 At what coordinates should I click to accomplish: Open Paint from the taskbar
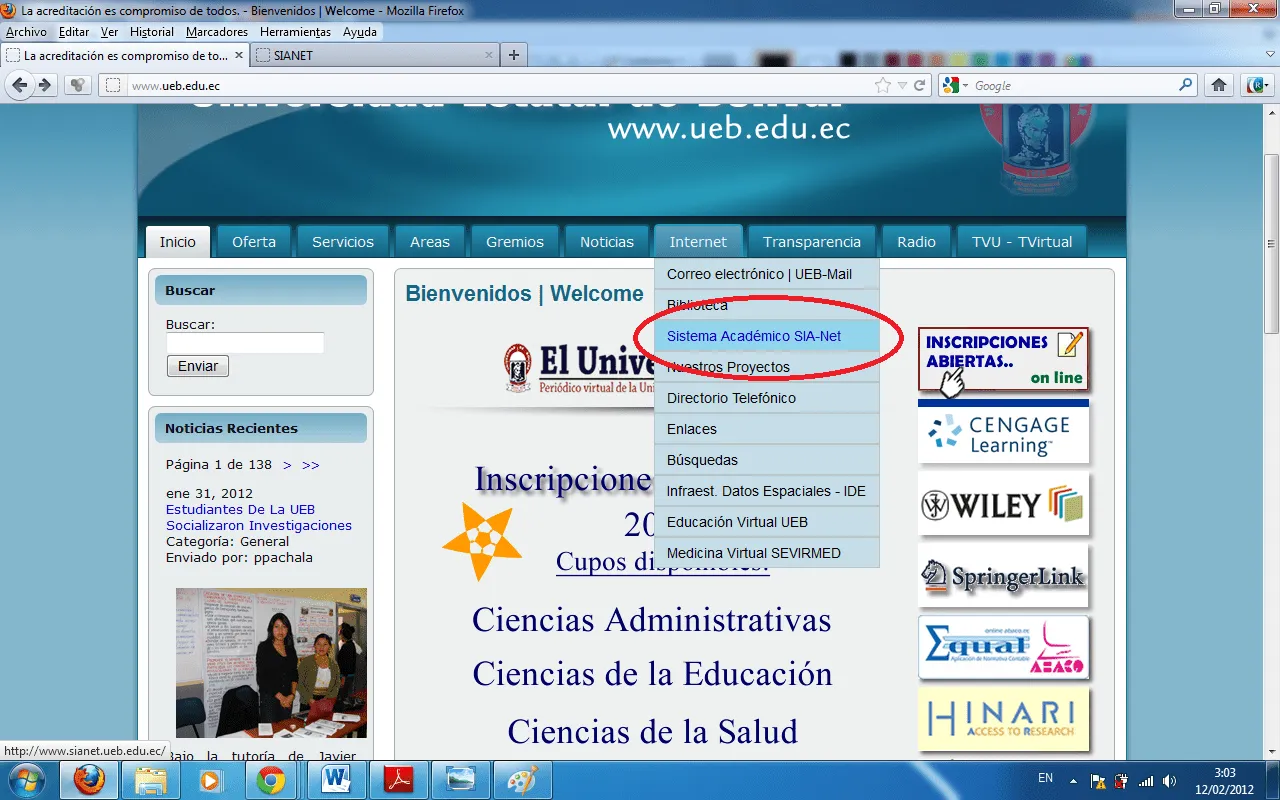coord(522,780)
